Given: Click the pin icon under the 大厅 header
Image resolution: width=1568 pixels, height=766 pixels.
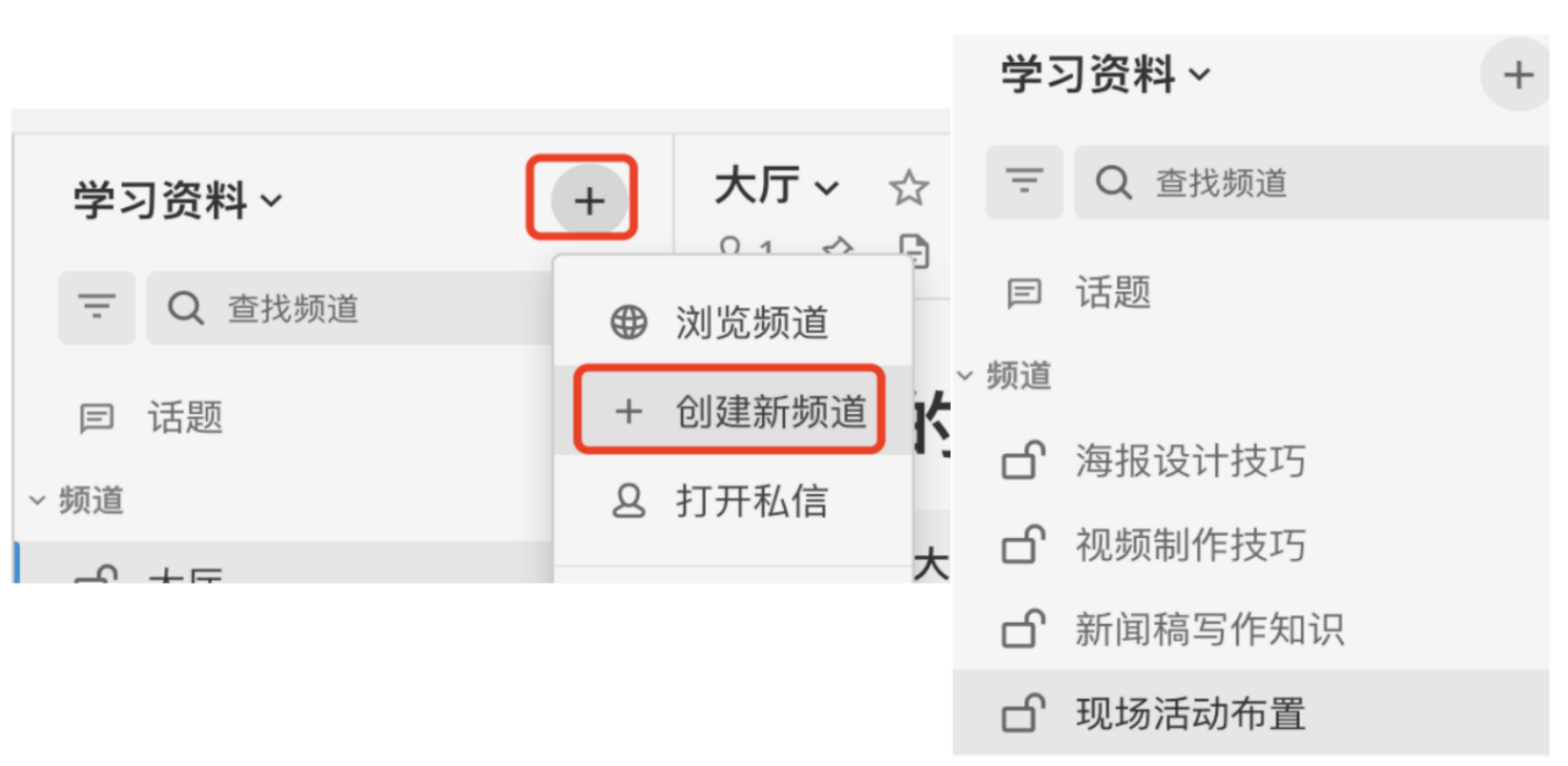Looking at the screenshot, I should click(838, 248).
